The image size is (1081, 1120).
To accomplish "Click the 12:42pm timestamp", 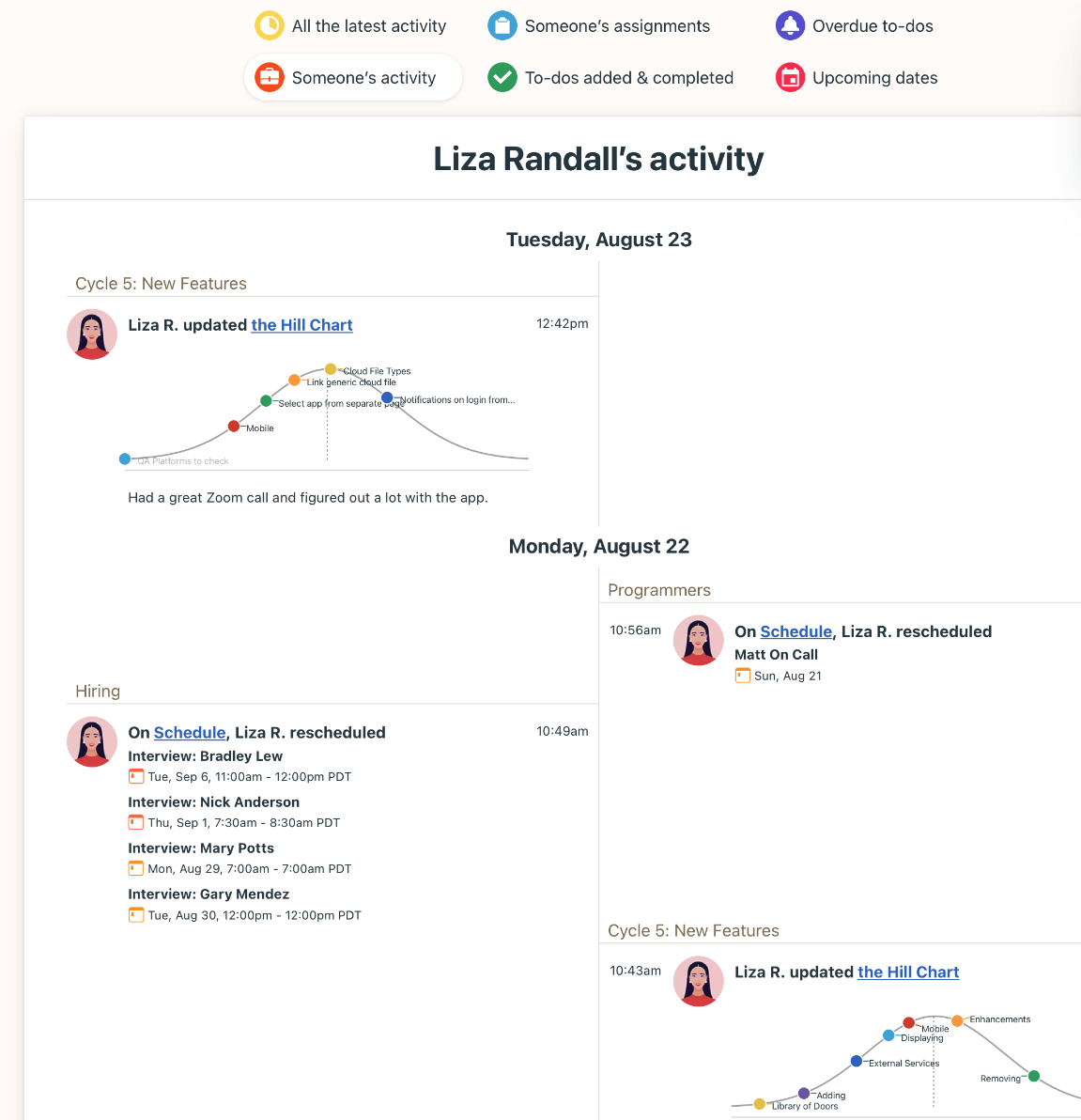I will [563, 323].
